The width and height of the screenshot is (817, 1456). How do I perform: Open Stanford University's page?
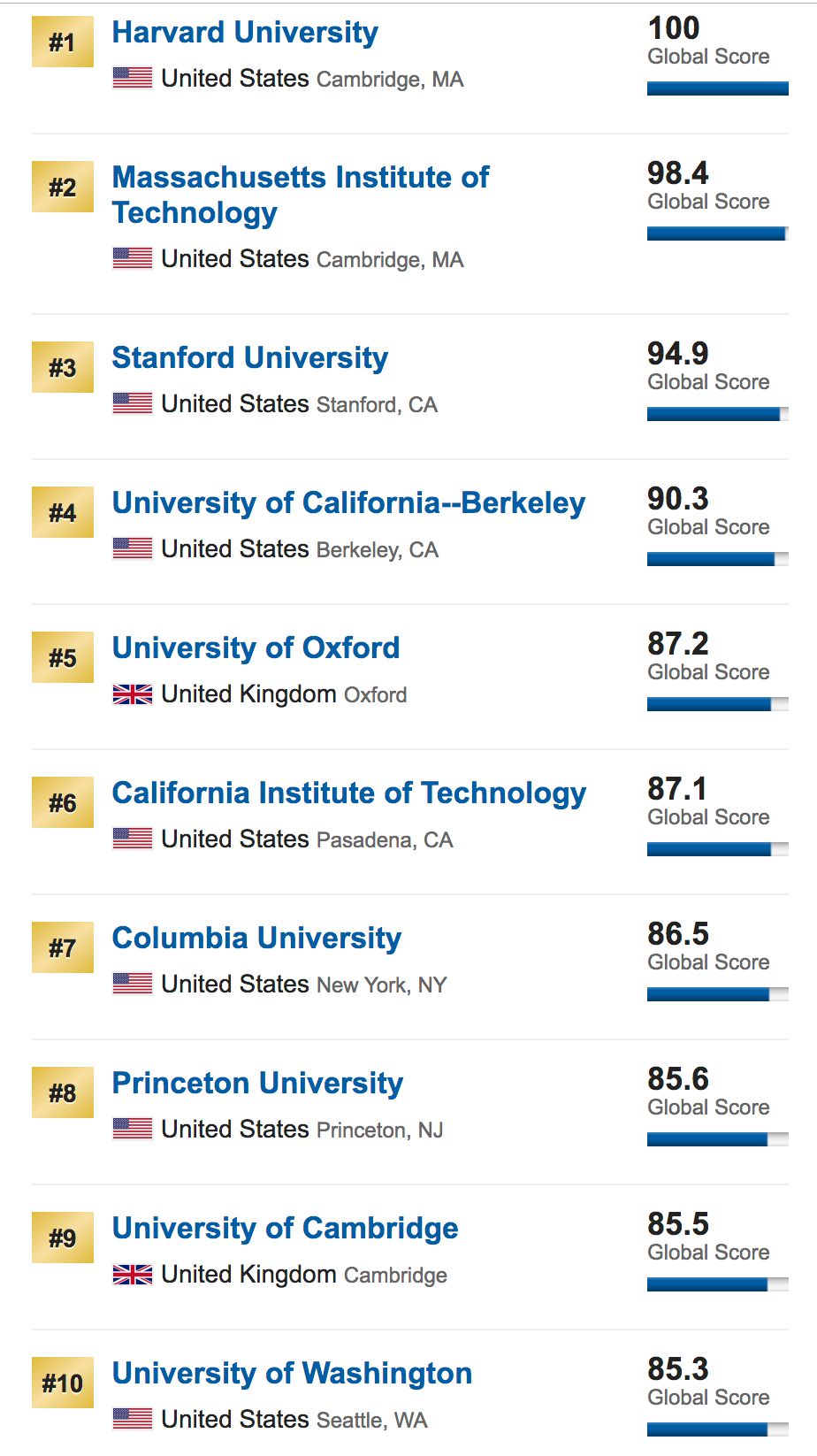click(249, 358)
